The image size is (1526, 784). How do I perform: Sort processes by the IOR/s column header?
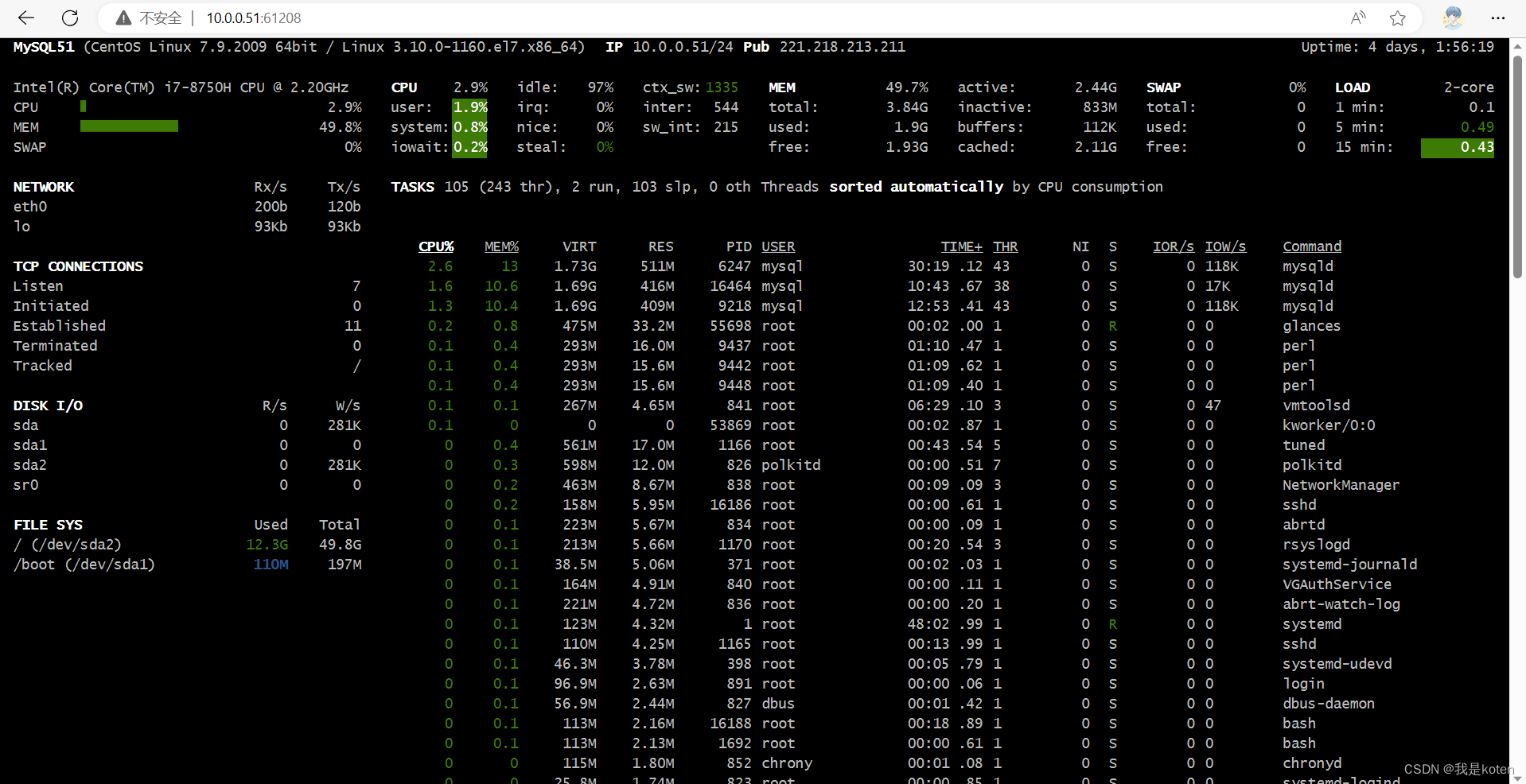pos(1174,246)
